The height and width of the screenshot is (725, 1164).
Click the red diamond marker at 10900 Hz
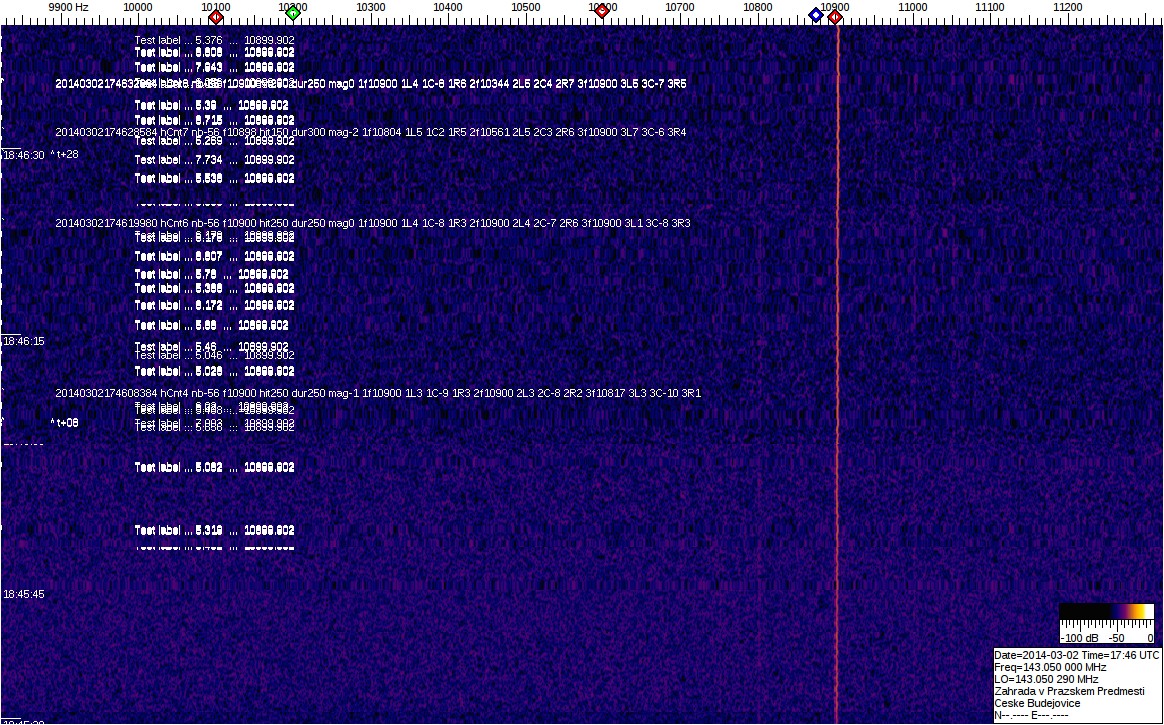(835, 16)
